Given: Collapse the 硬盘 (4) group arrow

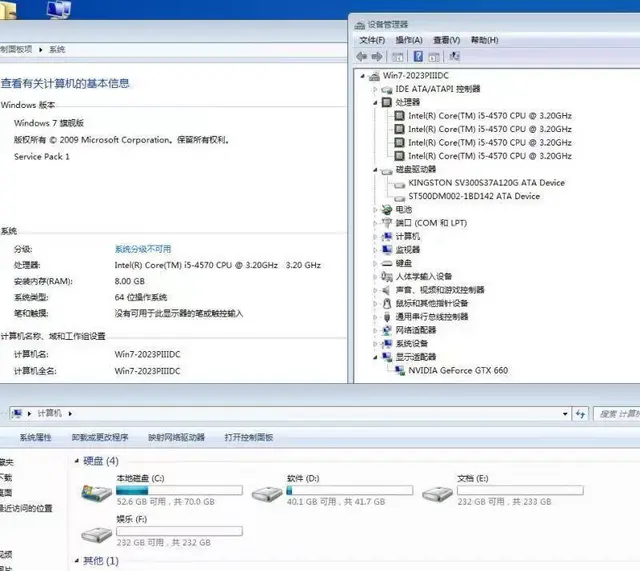Looking at the screenshot, I should [77, 461].
